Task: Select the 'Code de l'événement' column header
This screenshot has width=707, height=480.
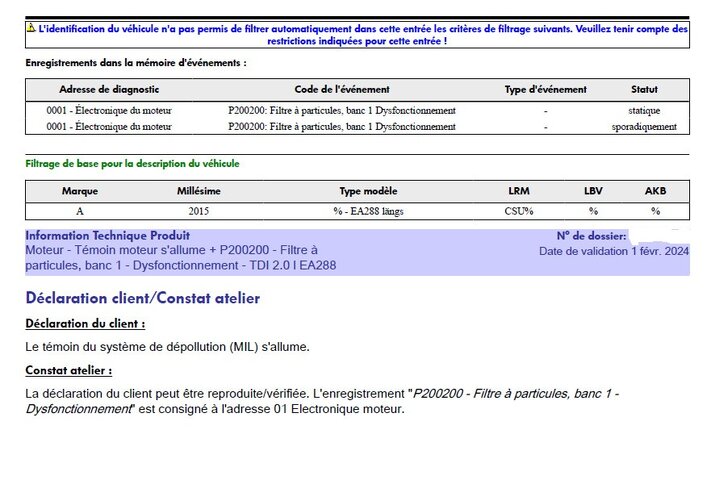Action: pos(342,89)
